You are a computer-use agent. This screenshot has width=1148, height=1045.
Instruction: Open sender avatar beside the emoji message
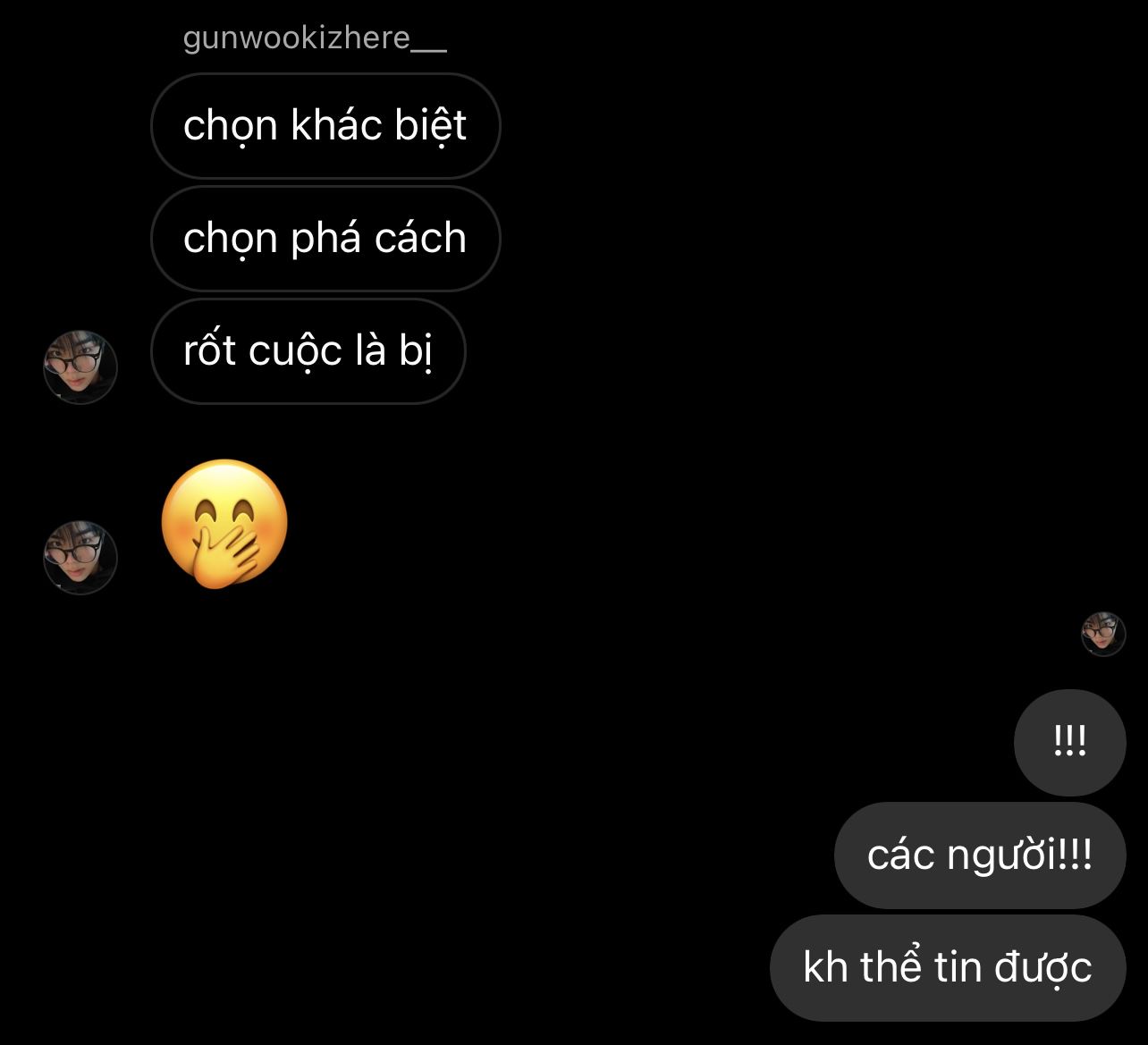coord(80,558)
